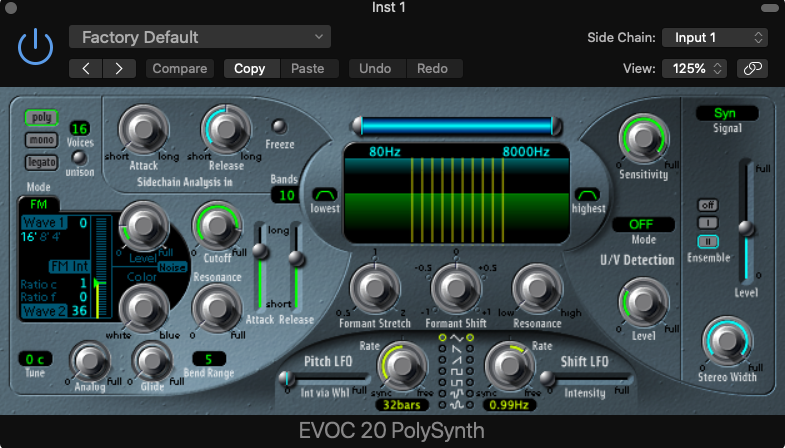
Task: Click the Glide knob
Action: 152,361
